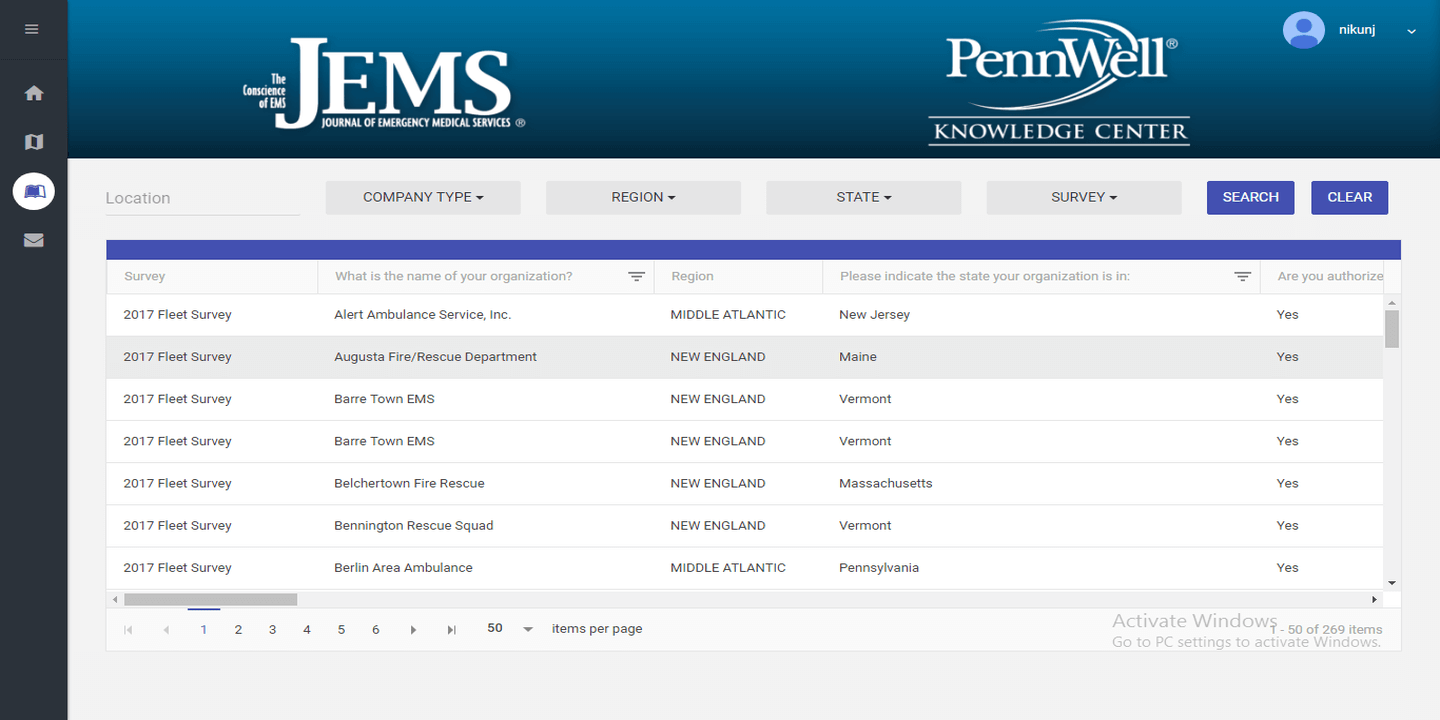Expand the nikunj account chevron
Screen dimensions: 1440x720
1412,32
